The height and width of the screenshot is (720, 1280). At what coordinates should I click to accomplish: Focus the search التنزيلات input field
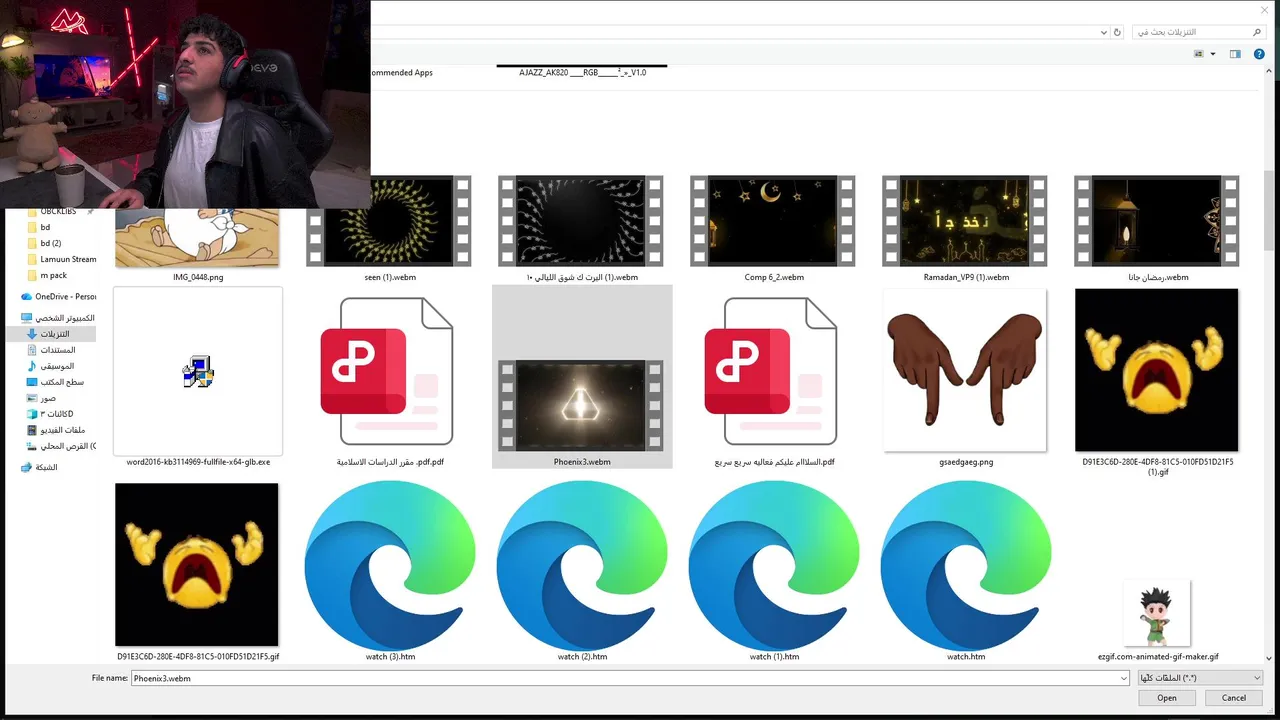click(x=1190, y=32)
